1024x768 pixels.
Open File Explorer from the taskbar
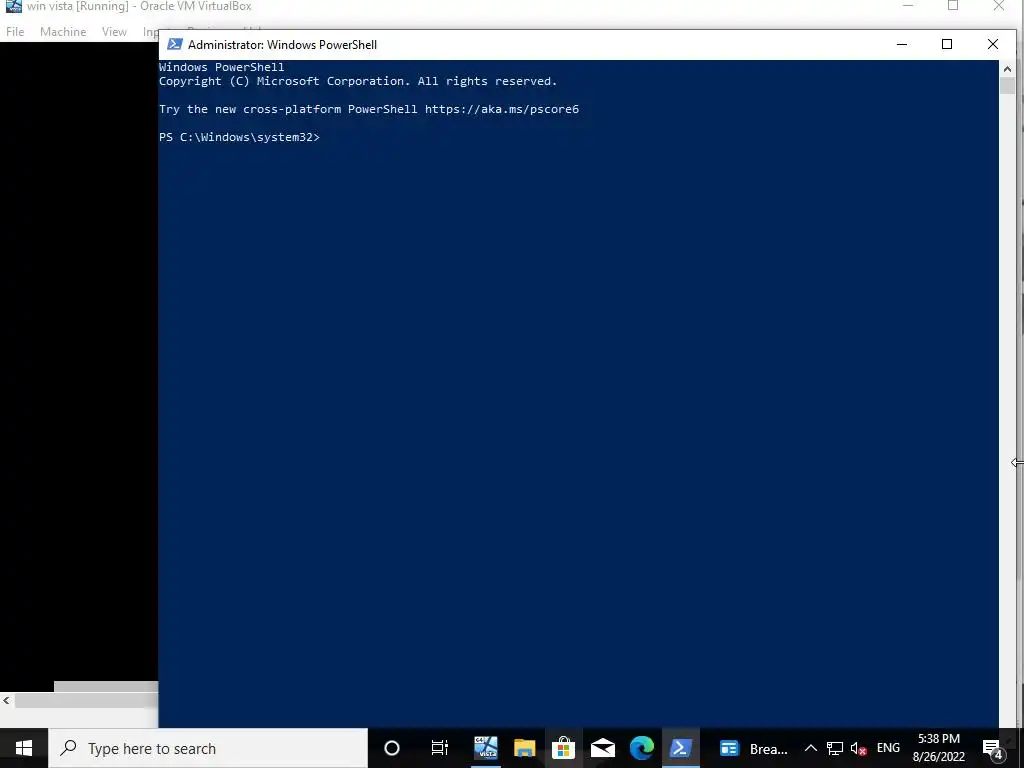[524, 748]
